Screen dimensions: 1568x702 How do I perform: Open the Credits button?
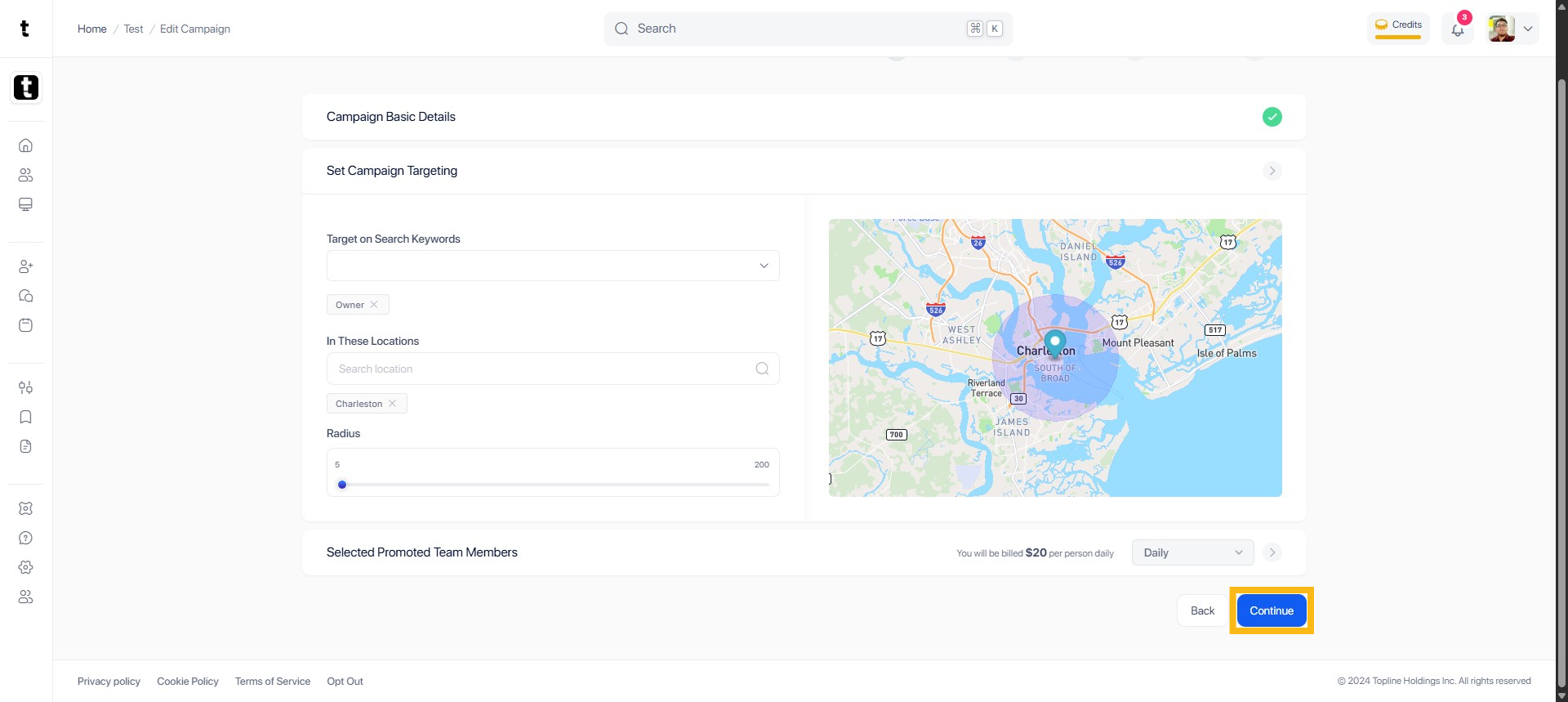tap(1398, 27)
